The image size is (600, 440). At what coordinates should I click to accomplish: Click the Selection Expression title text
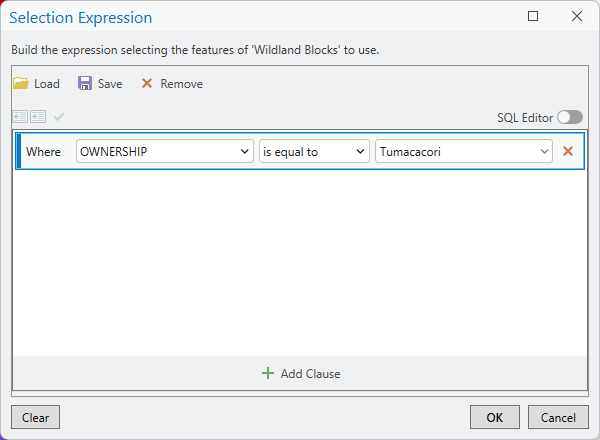[81, 18]
